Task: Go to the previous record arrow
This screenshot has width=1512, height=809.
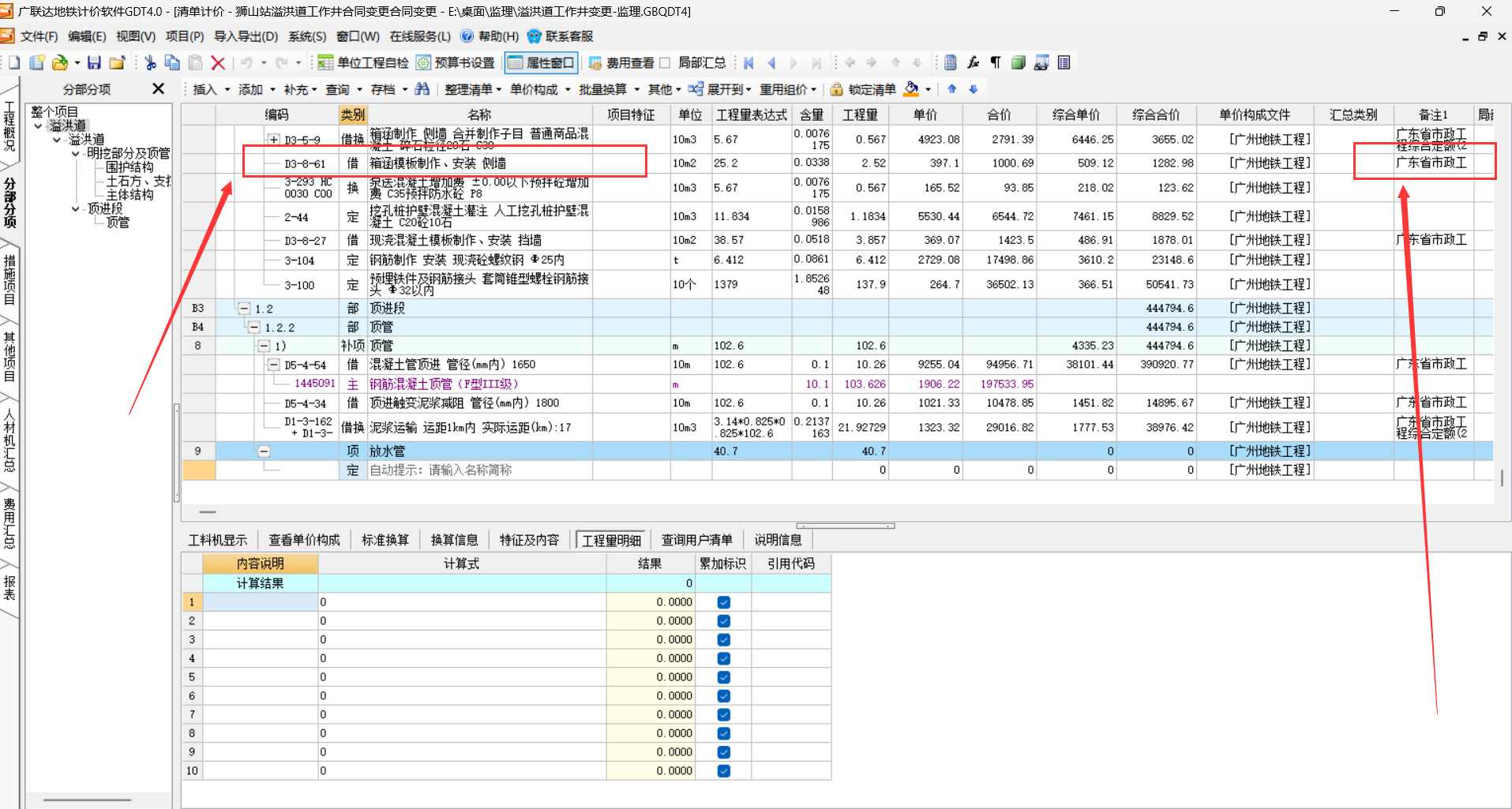Action: coord(771,62)
